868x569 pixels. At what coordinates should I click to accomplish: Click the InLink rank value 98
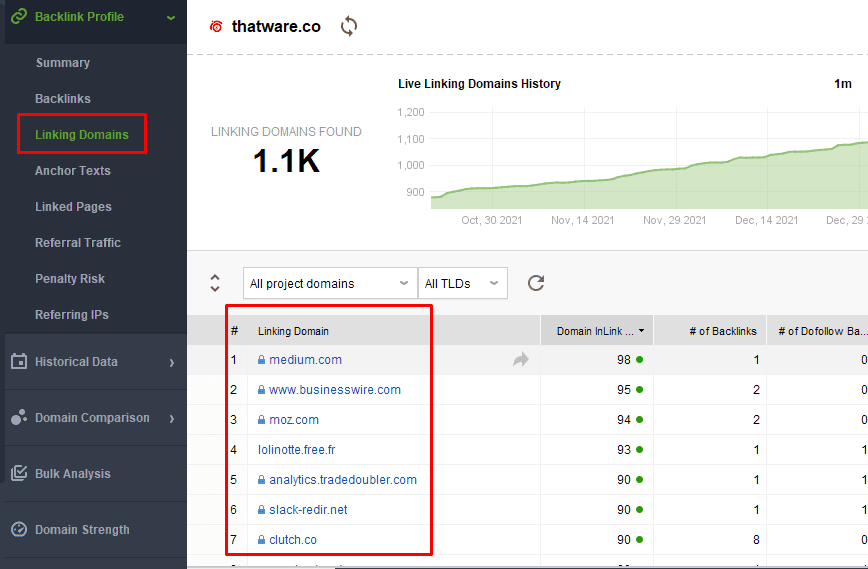pyautogui.click(x=624, y=360)
